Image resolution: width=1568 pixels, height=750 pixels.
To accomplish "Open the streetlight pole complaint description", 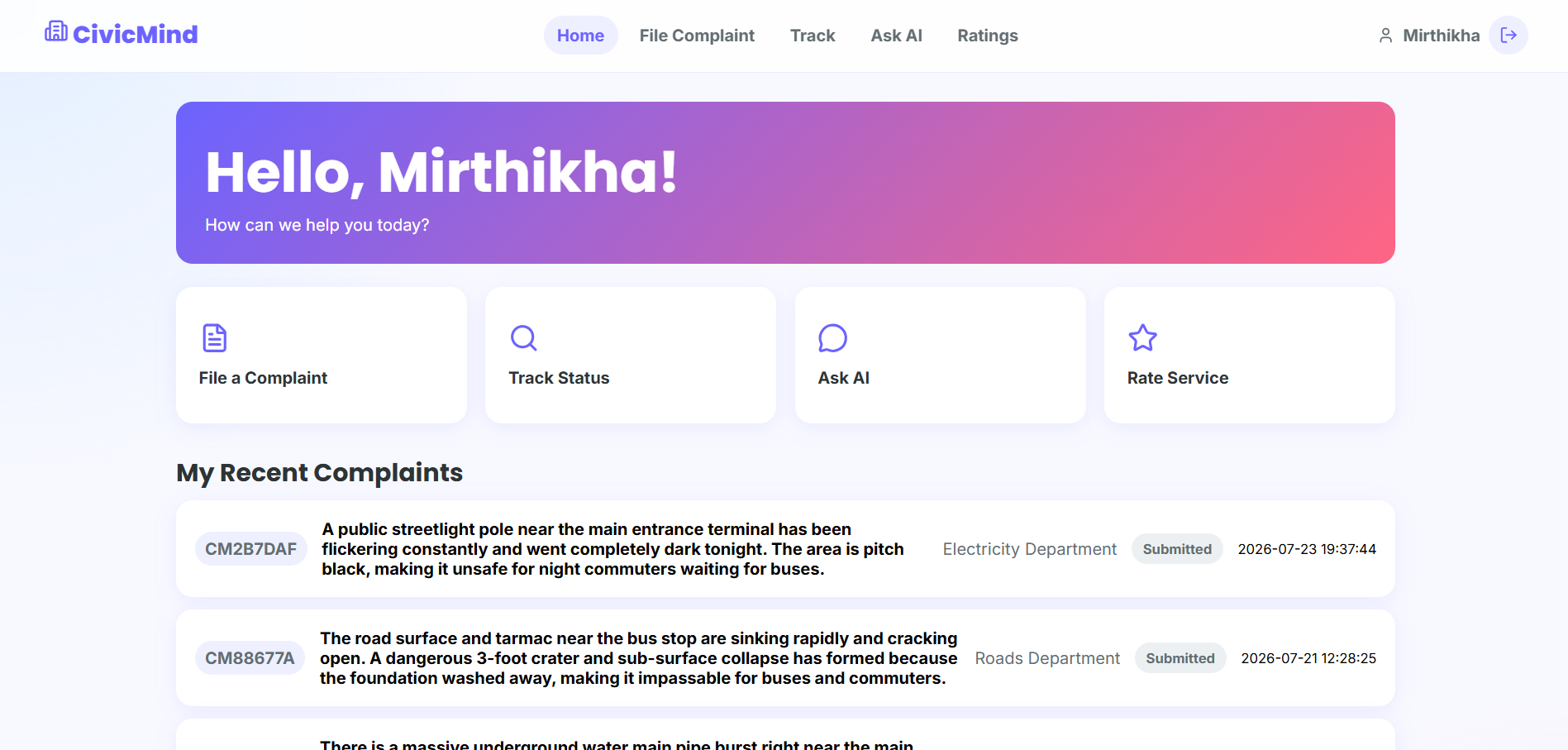I will [612, 549].
